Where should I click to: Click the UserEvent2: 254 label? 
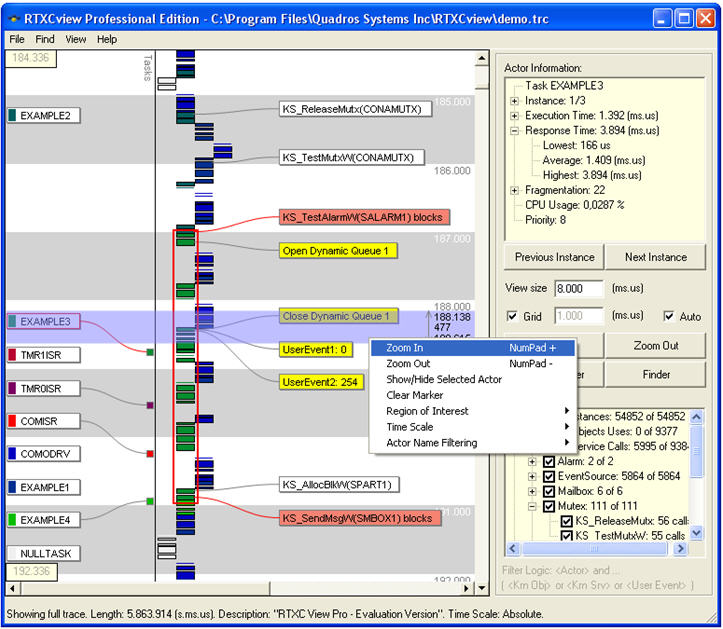click(x=321, y=382)
